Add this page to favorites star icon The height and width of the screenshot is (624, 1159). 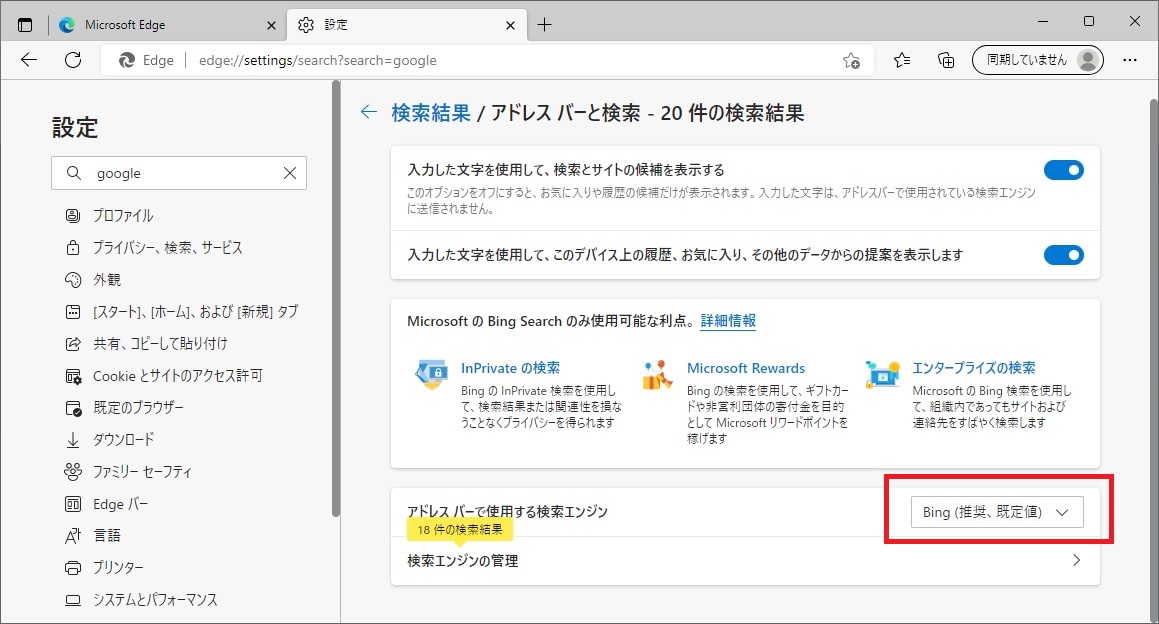[852, 61]
